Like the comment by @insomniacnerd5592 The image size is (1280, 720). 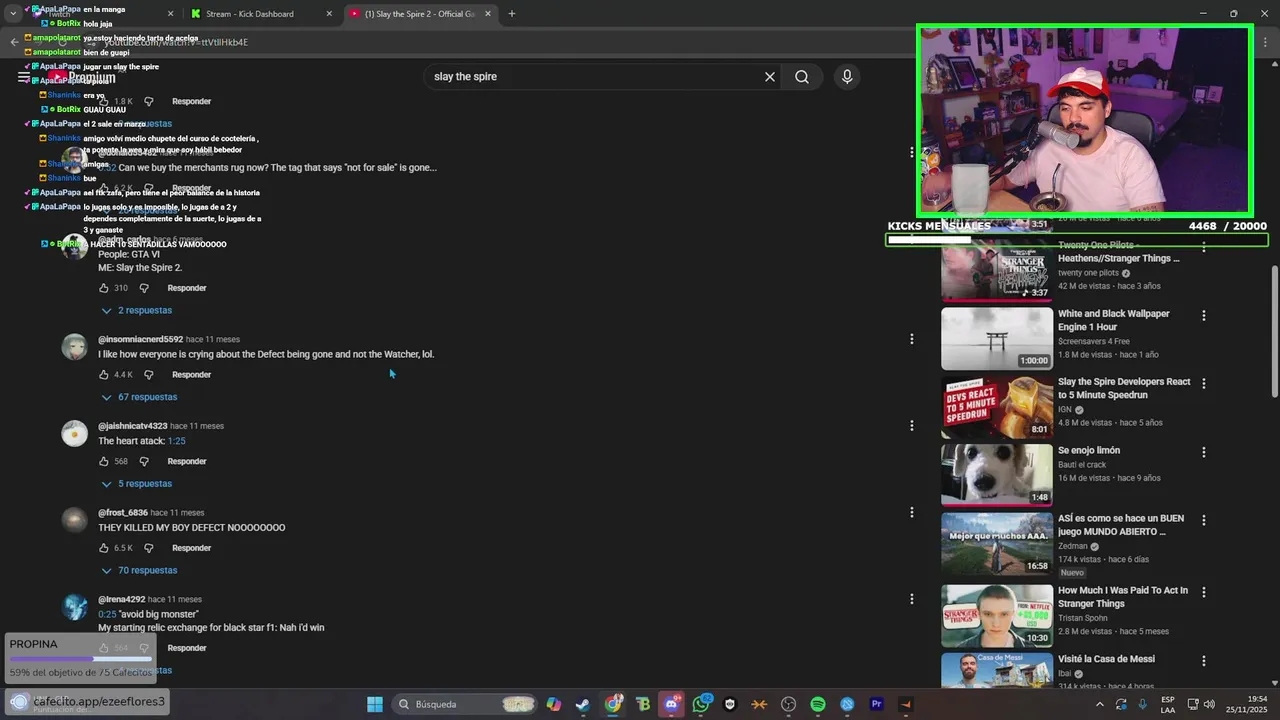click(x=104, y=375)
